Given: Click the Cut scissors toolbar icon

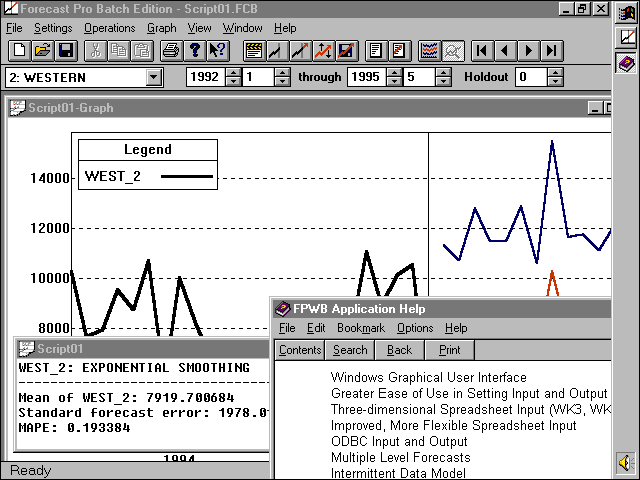Looking at the screenshot, I should point(95,51).
